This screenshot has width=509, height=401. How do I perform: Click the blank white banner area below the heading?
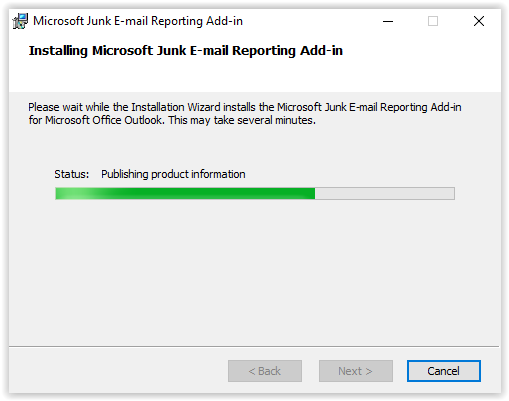tap(255, 77)
